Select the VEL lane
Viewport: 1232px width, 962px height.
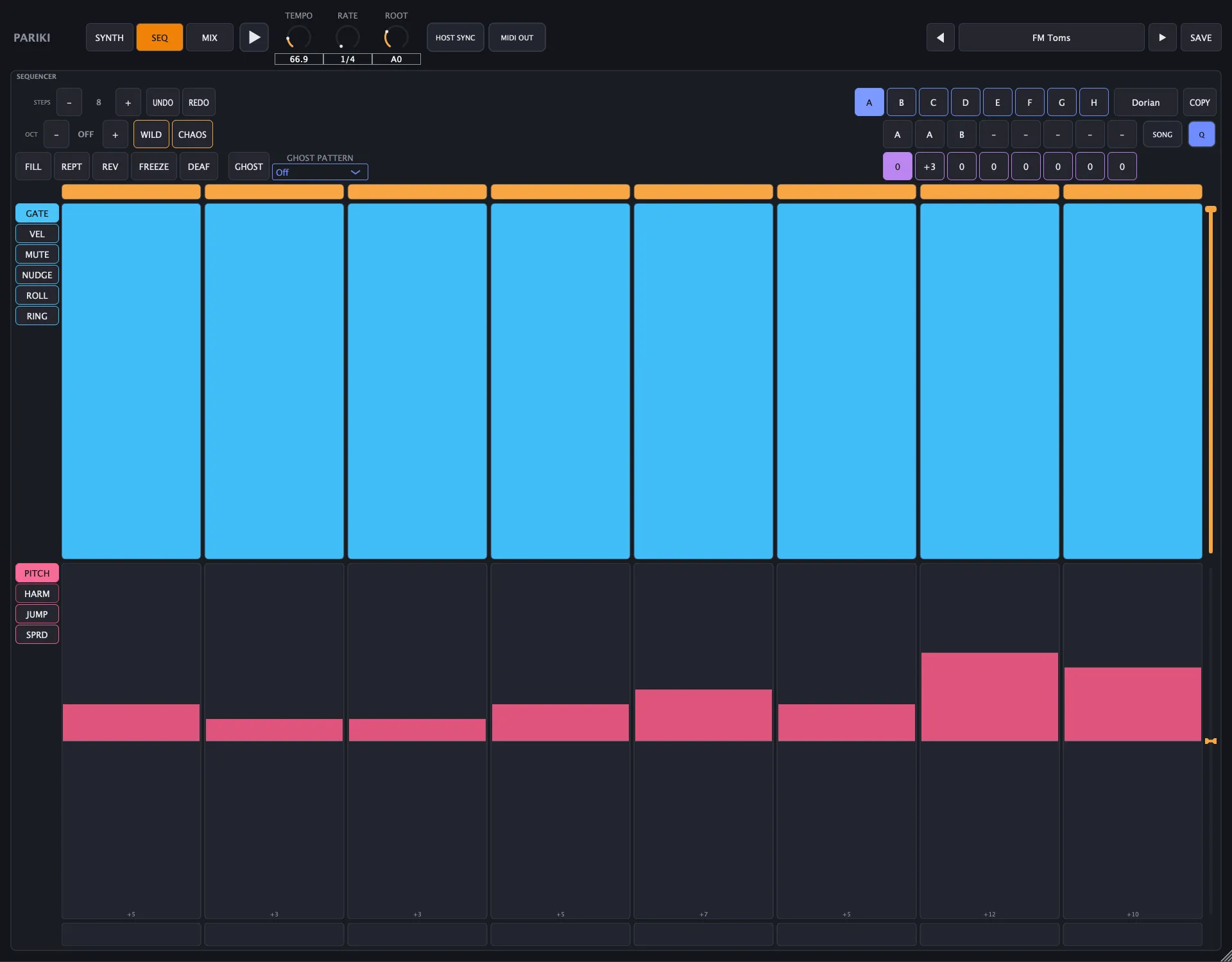tap(37, 234)
